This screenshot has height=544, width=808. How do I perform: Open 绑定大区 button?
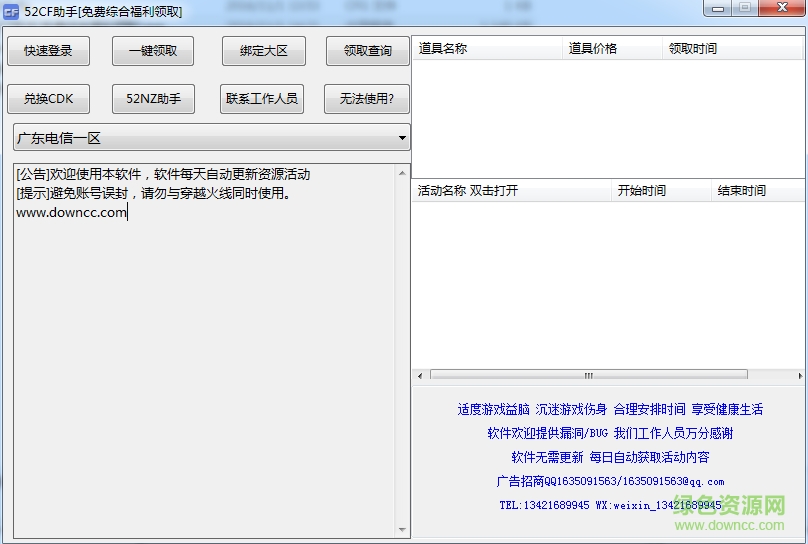tap(264, 51)
